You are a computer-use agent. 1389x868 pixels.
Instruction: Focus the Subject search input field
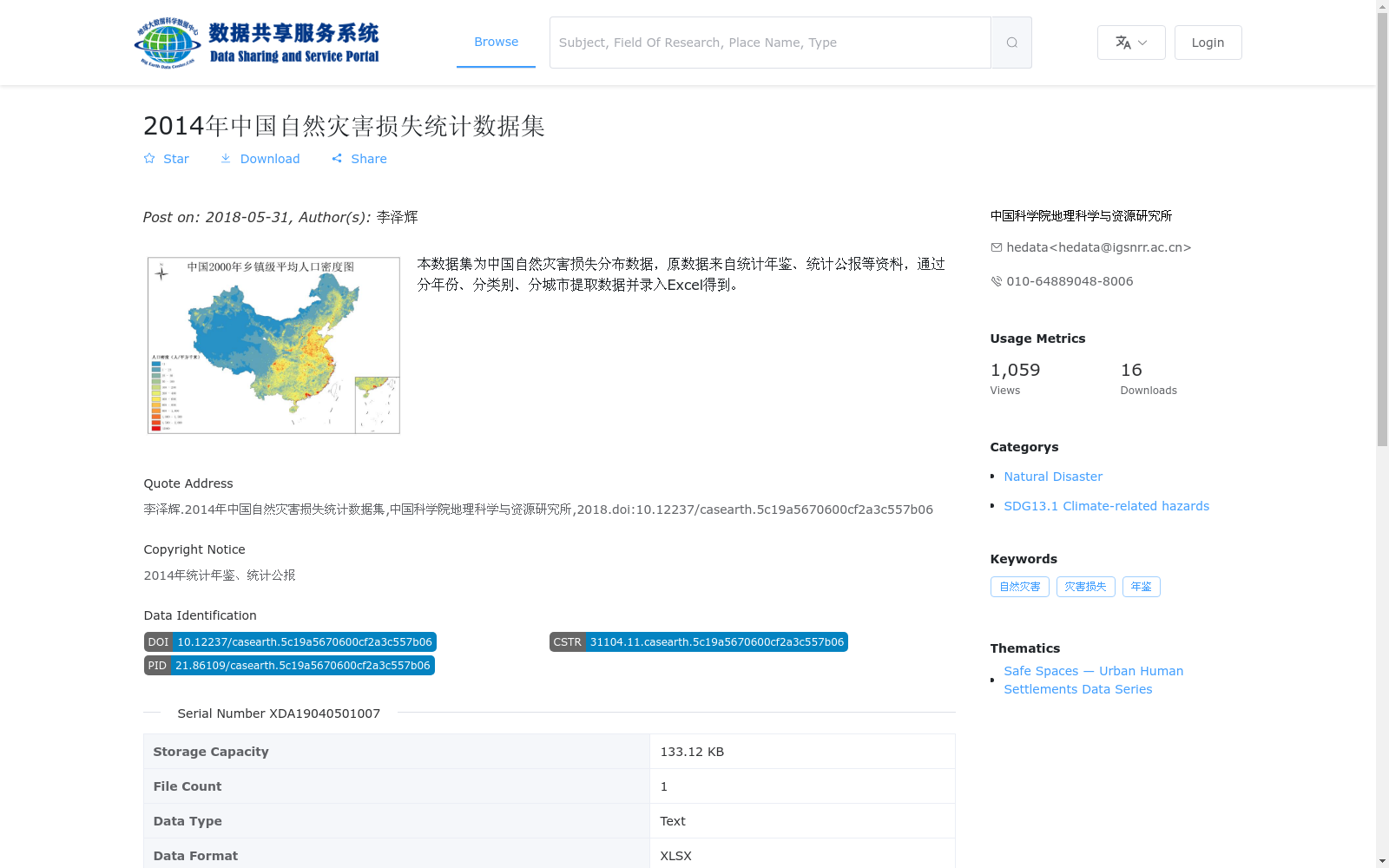[x=770, y=43]
